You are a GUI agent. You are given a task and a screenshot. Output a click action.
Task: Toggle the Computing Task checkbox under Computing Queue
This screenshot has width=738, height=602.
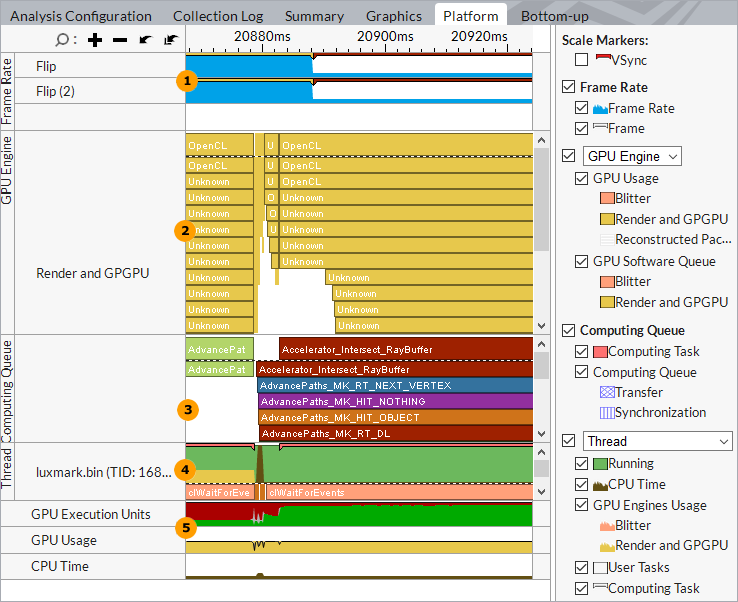(582, 352)
